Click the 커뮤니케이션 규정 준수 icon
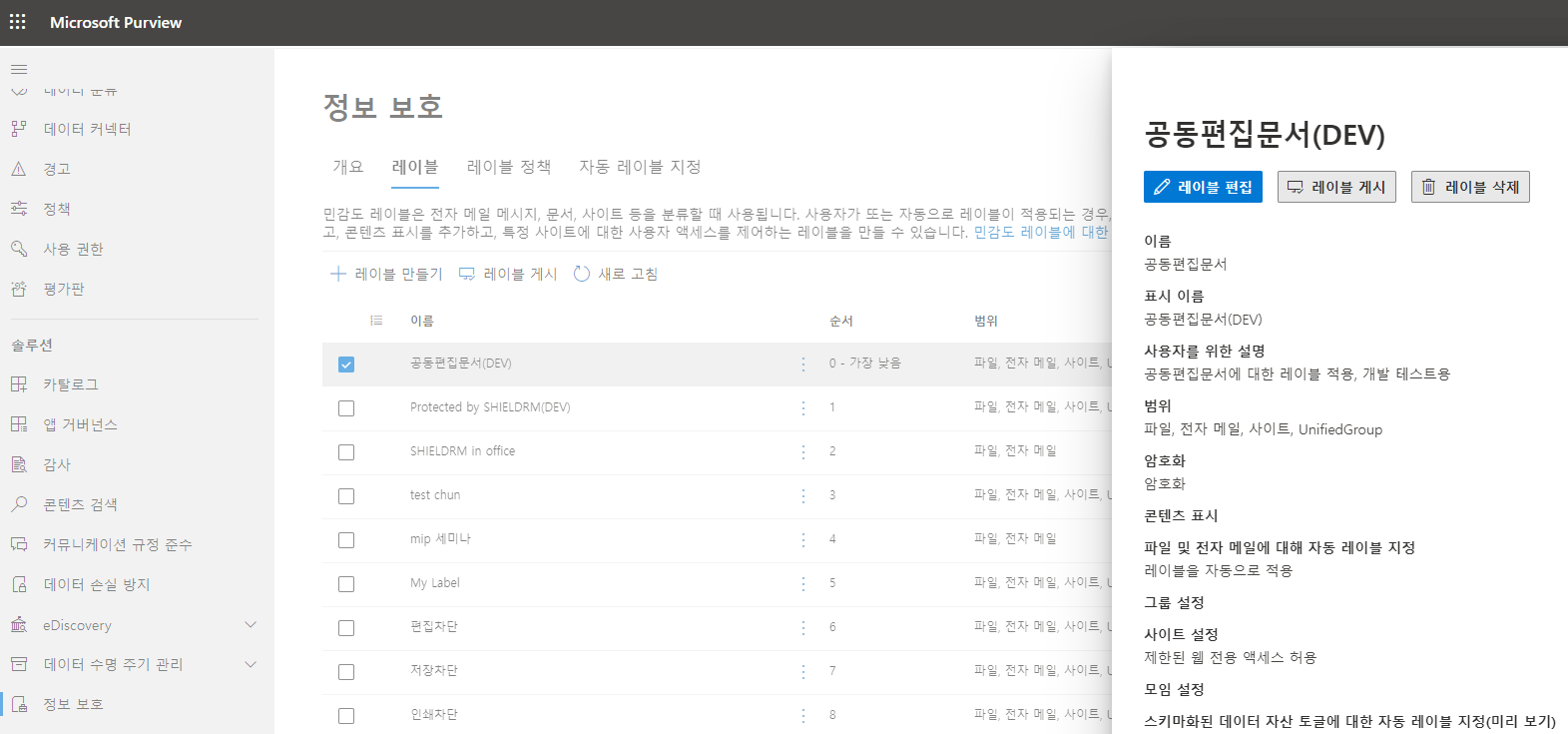The width and height of the screenshot is (1568, 734). click(x=19, y=544)
